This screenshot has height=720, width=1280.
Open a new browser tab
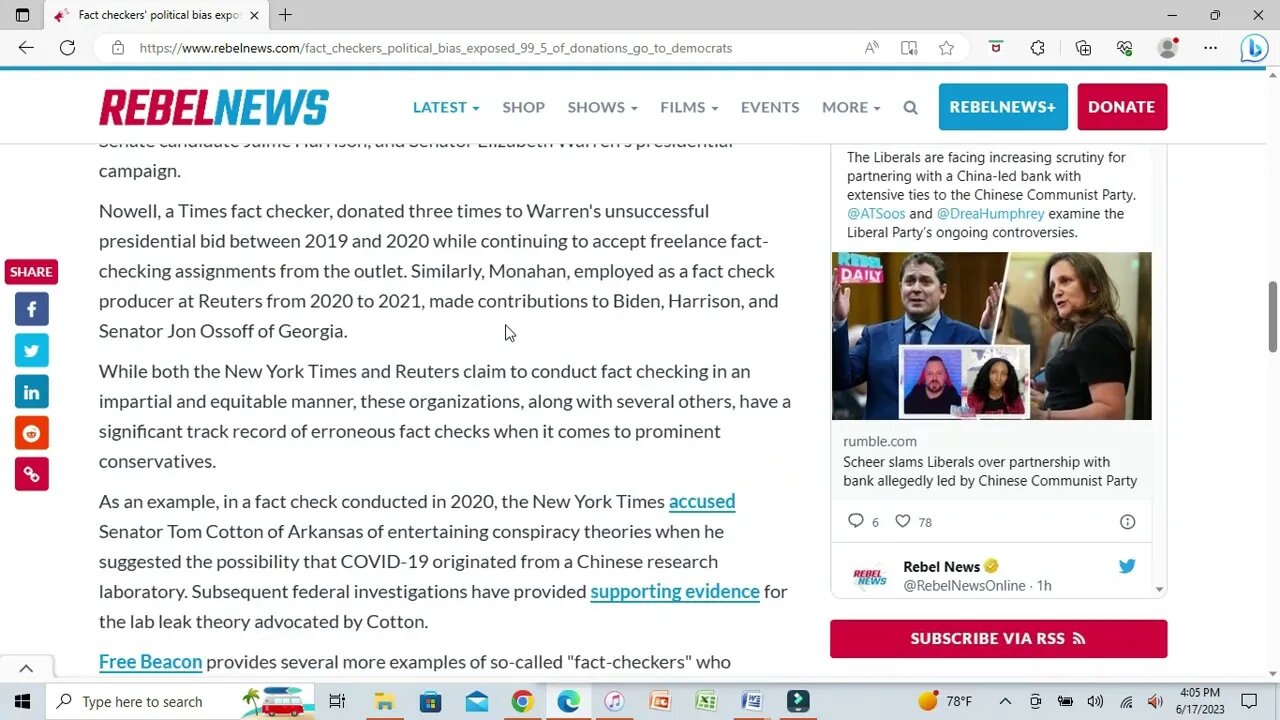(285, 15)
